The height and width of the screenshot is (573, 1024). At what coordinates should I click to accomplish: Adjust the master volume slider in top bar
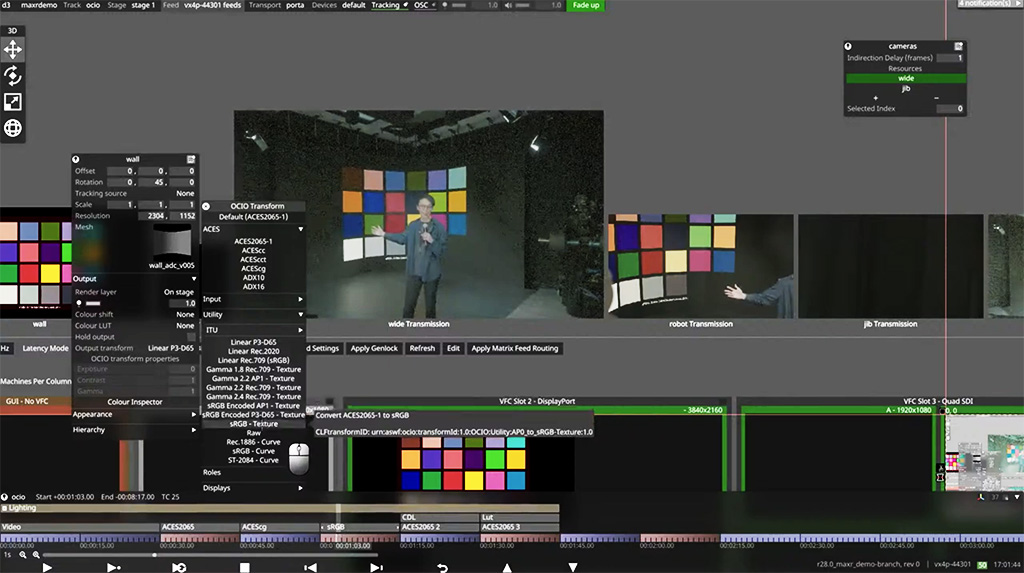pyautogui.click(x=523, y=5)
